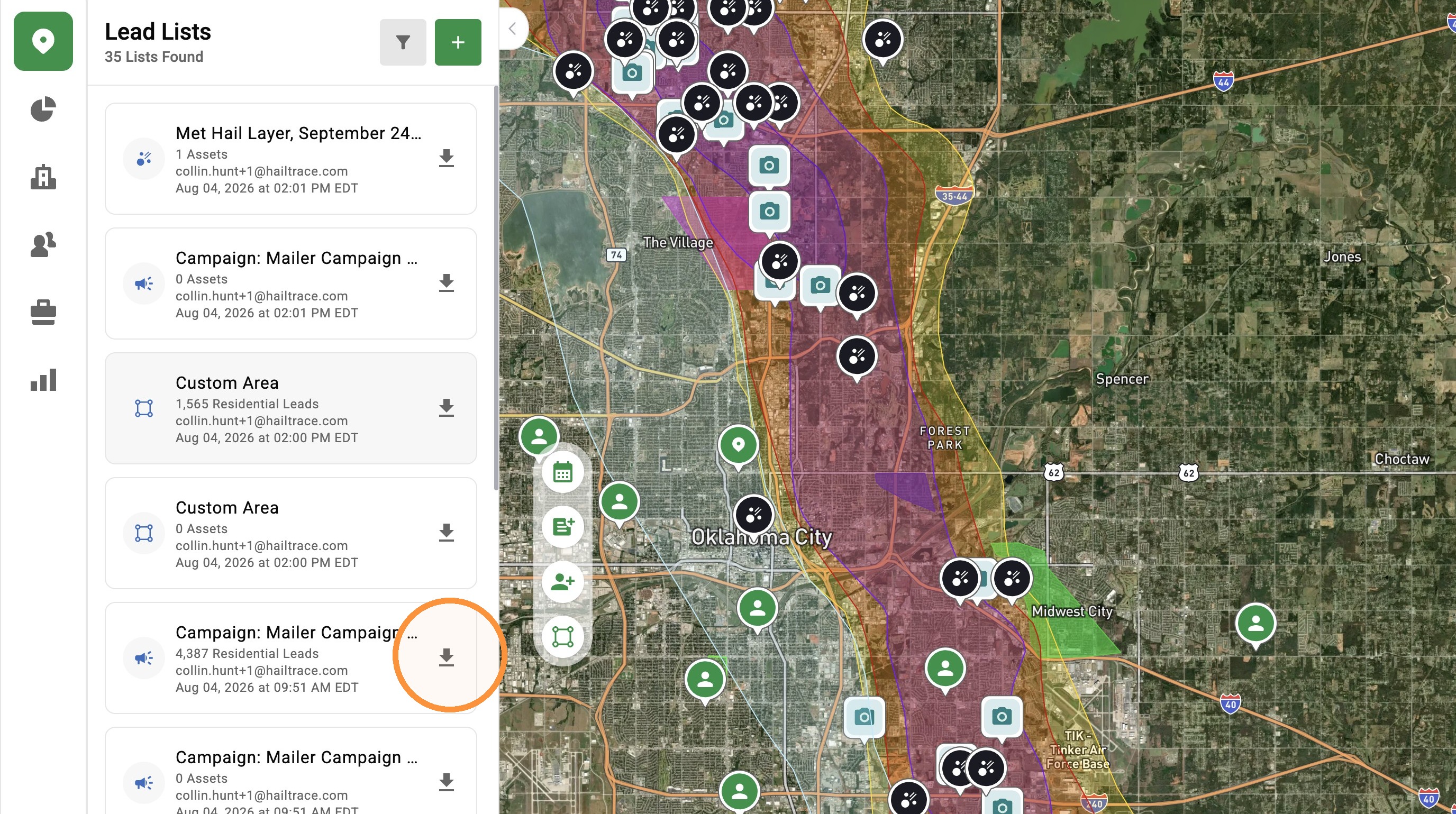Screen dimensions: 1456x814
Task: Open the pie chart dashboard icon
Action: [43, 109]
